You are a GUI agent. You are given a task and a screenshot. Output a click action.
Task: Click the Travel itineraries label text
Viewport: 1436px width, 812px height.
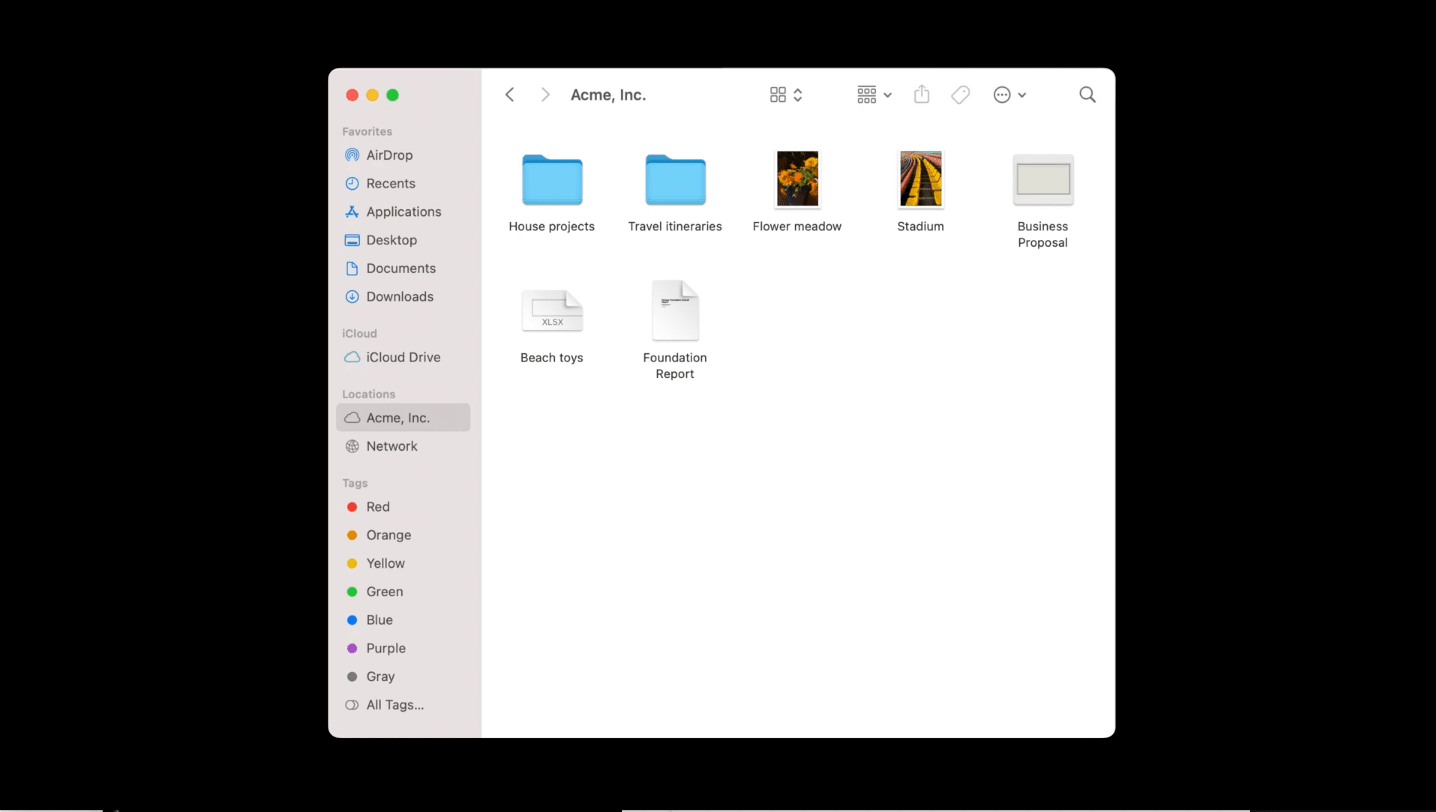(675, 227)
